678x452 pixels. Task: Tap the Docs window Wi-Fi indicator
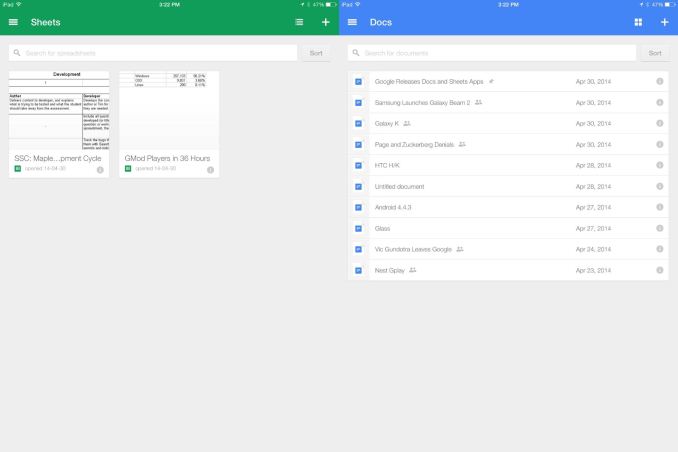[358, 4]
